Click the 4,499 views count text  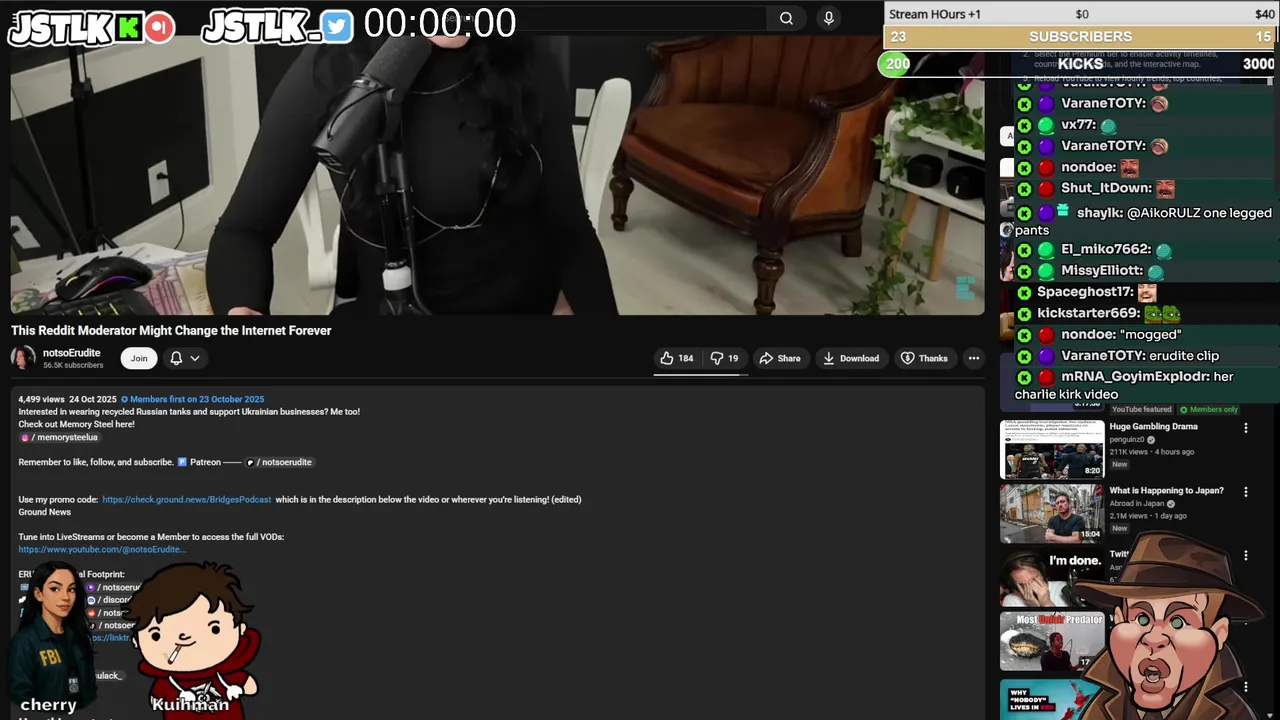(x=41, y=399)
